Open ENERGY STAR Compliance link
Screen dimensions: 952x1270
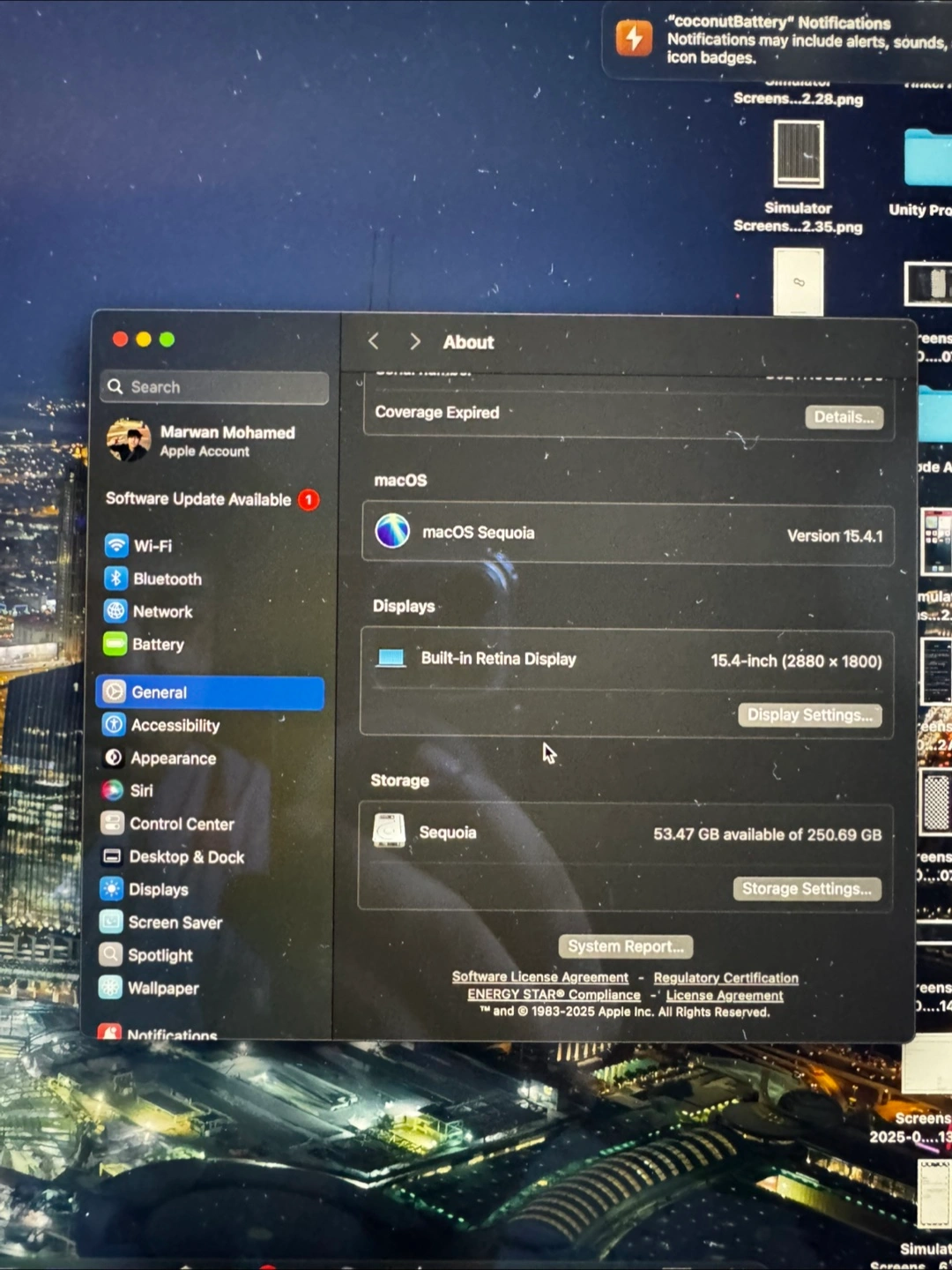pos(554,995)
